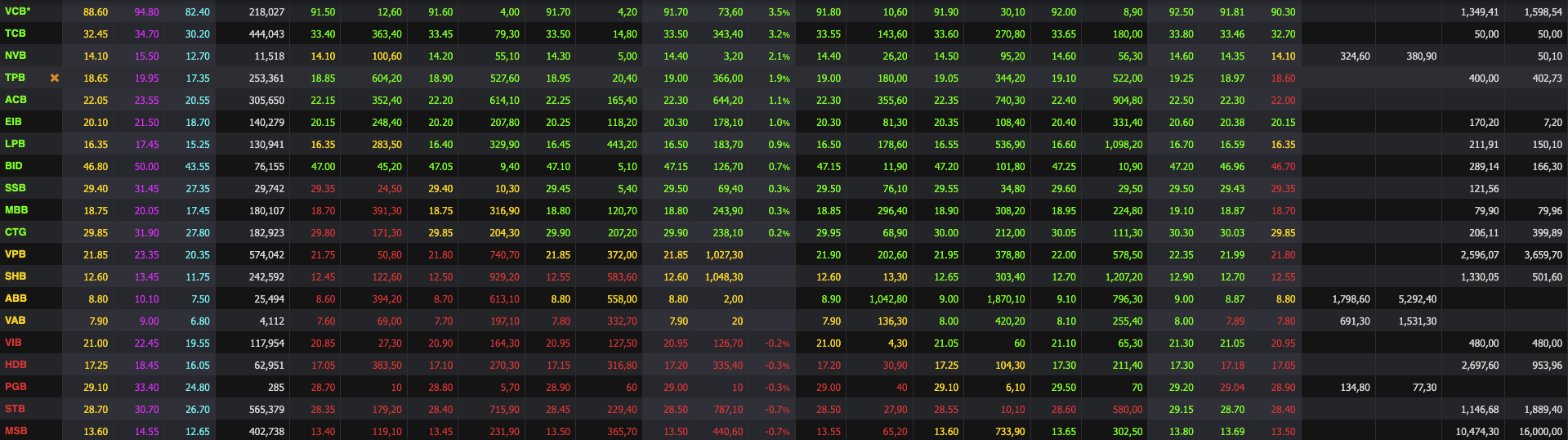Click MBB total volume 180,107
The image size is (1568, 440).
pos(266,211)
